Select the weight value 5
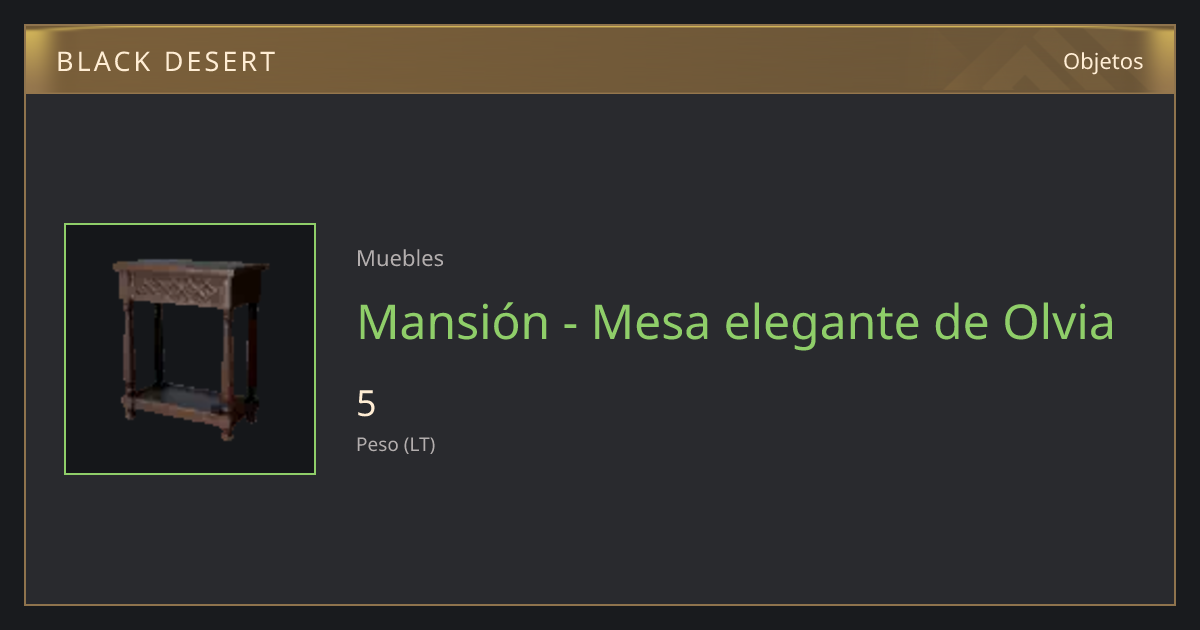 coord(366,404)
